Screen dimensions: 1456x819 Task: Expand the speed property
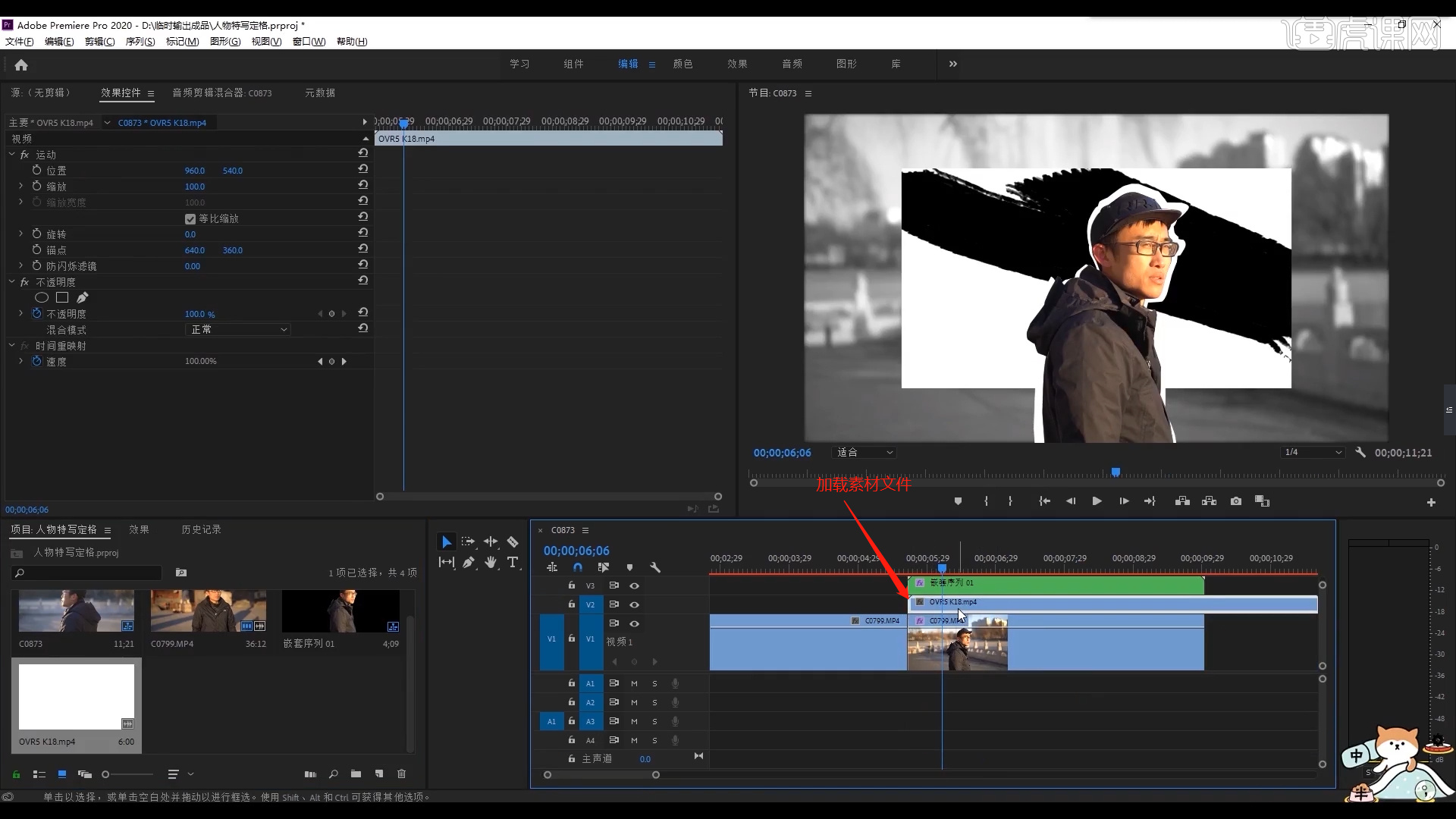click(20, 361)
